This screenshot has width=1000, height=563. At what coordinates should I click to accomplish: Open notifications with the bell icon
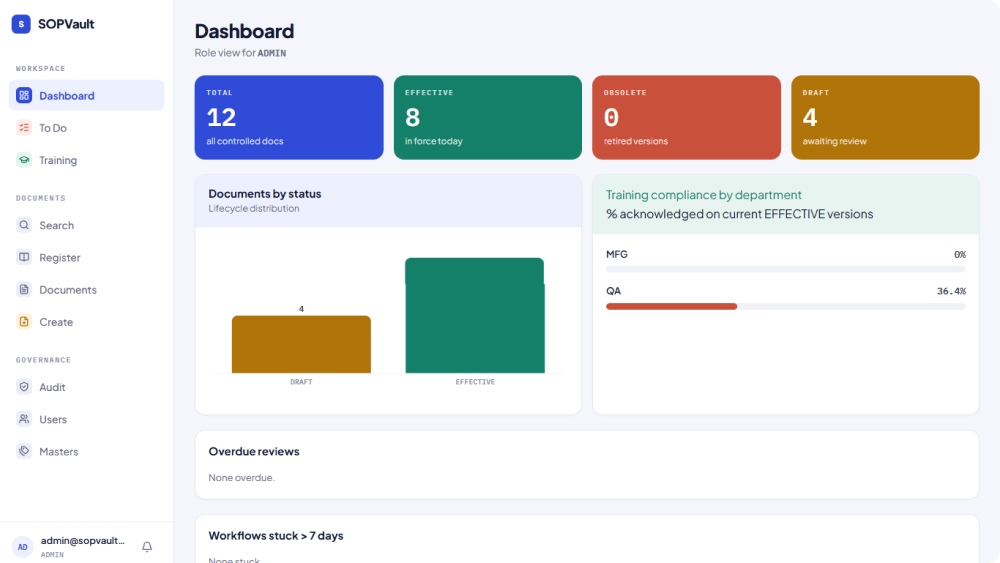(x=147, y=546)
